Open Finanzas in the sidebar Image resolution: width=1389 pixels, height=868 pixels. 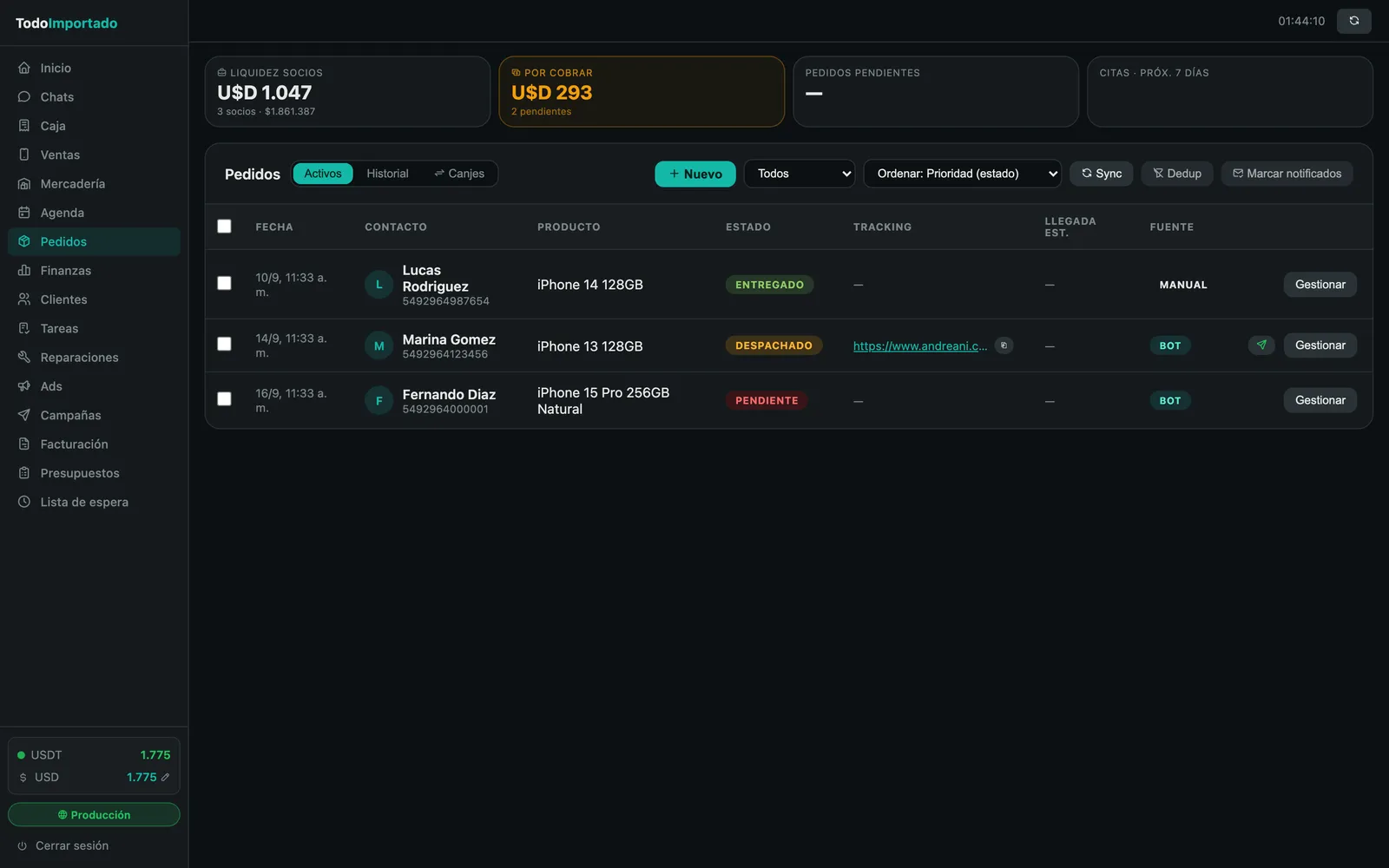pos(94,271)
